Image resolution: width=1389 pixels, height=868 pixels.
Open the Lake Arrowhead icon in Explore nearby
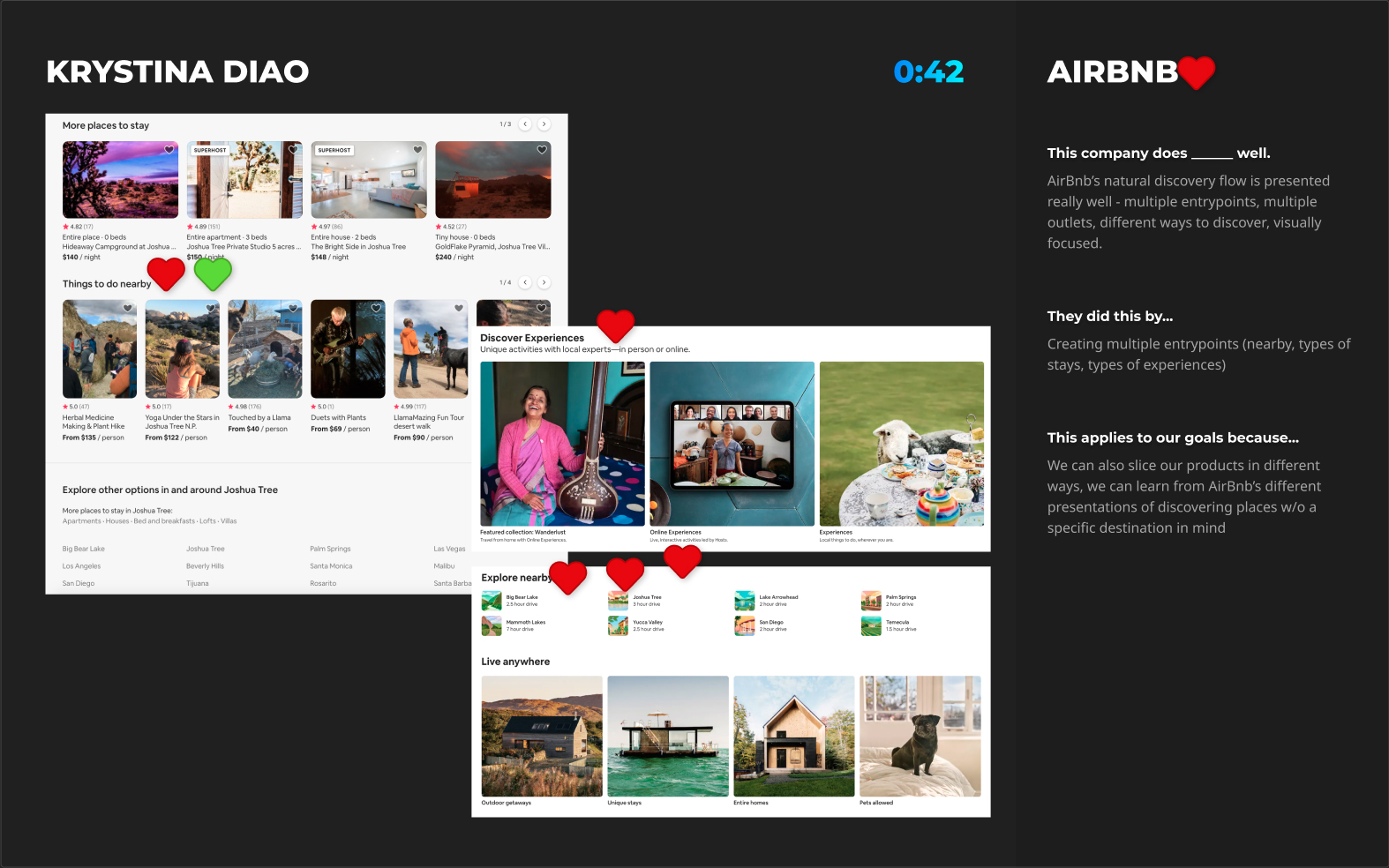point(745,601)
